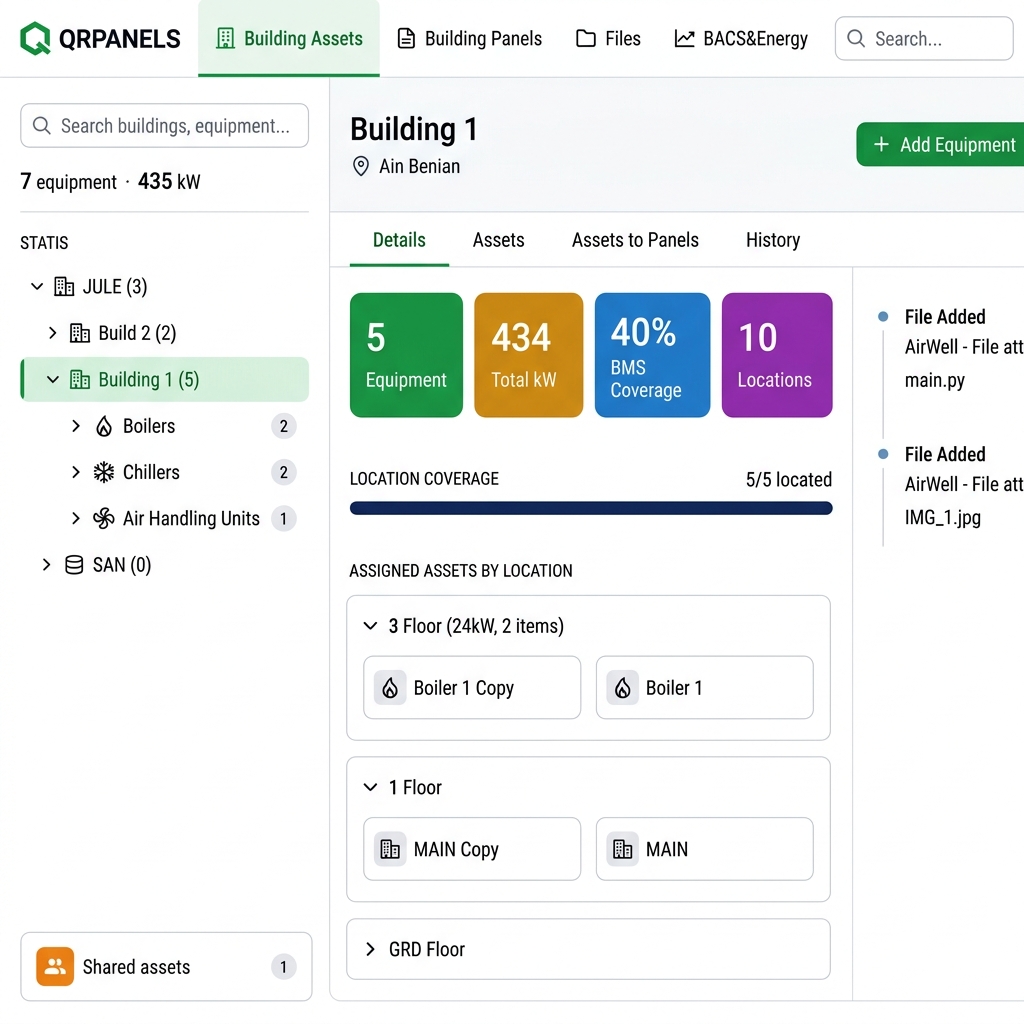This screenshot has height=1024, width=1024.
Task: Select the Building 1 (5) tree row
Action: pyautogui.click(x=165, y=379)
